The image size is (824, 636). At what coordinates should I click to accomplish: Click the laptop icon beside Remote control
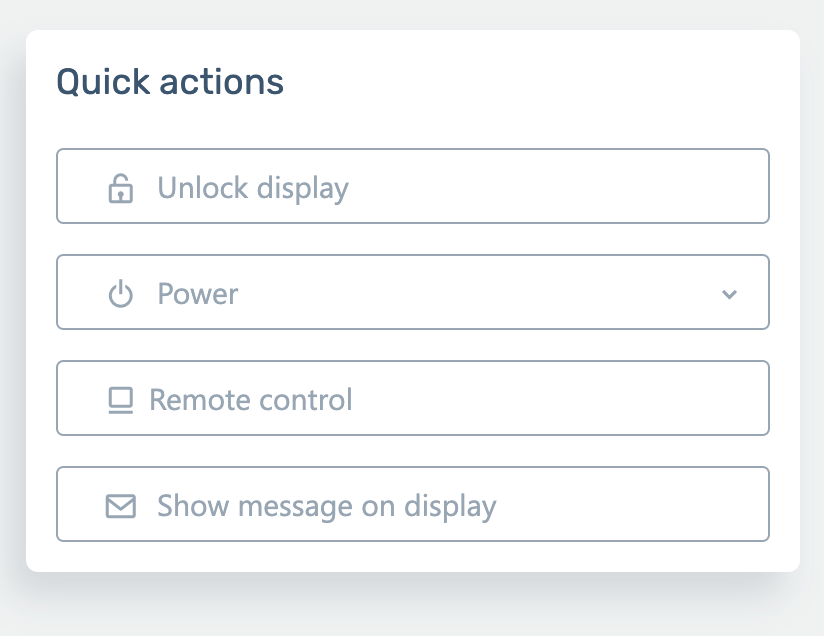(121, 400)
